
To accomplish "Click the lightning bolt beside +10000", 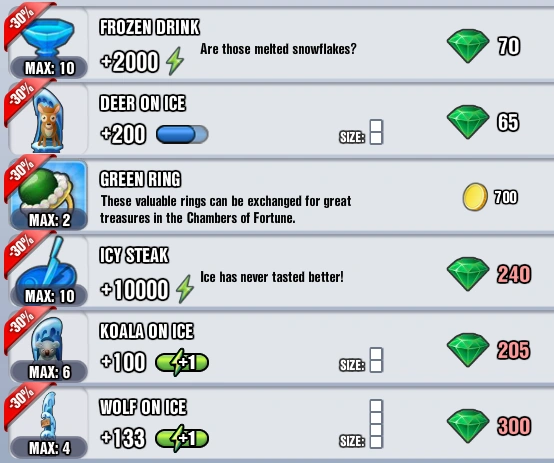I will (185, 289).
